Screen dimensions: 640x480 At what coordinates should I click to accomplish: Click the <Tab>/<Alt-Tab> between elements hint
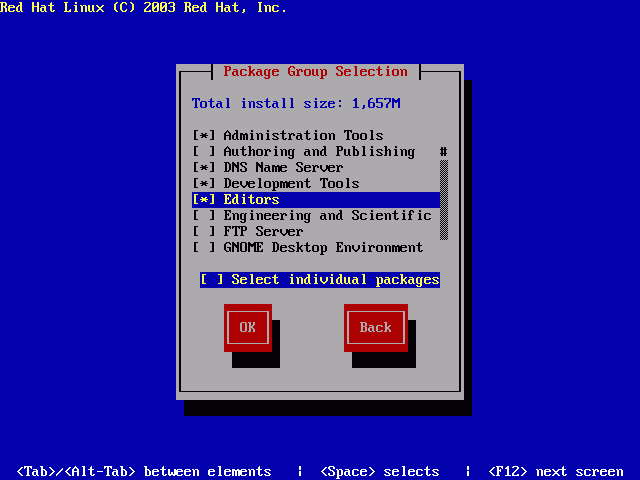pyautogui.click(x=144, y=471)
